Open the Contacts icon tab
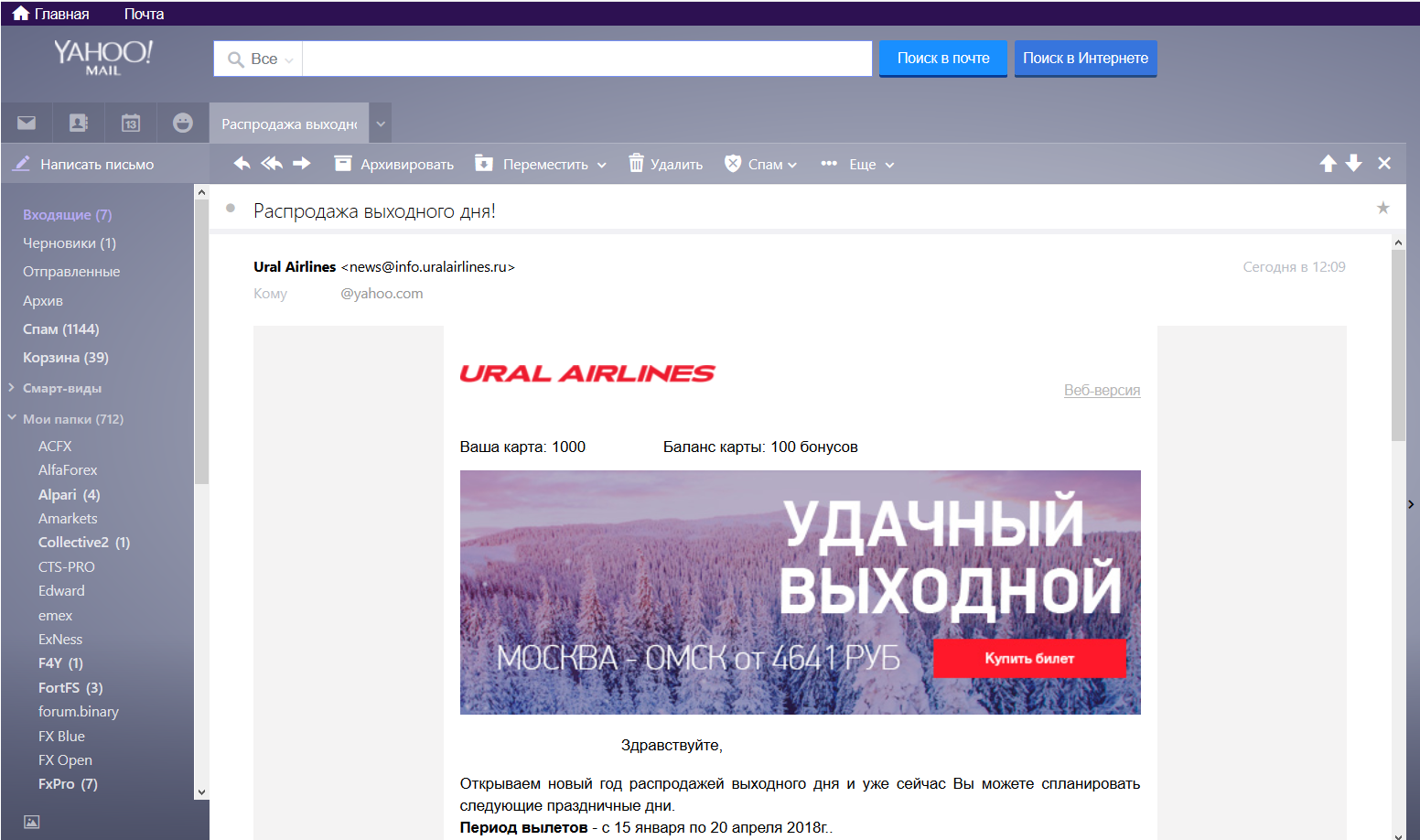Screen dimensions: 1420x840 [x=79, y=123]
